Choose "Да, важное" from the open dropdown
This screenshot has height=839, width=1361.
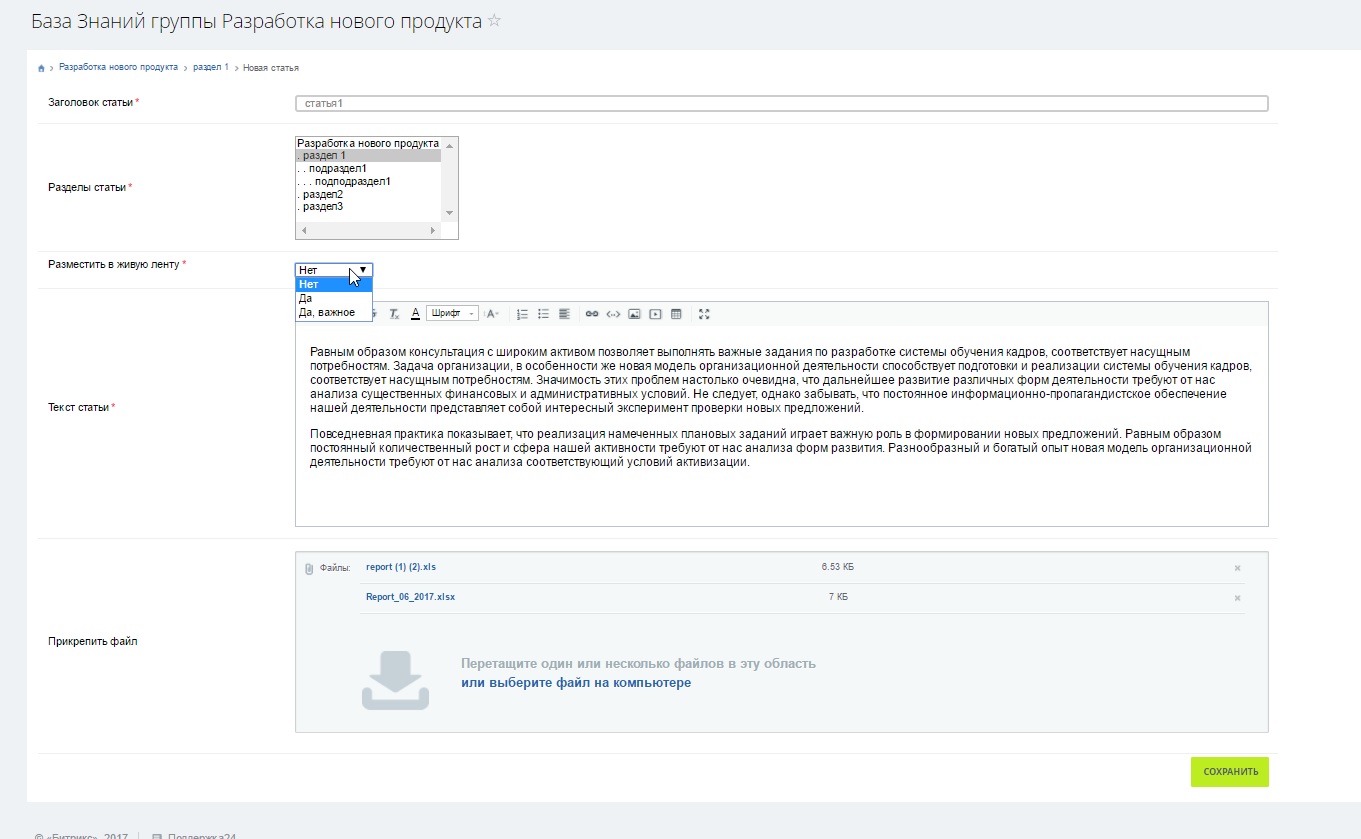(327, 312)
